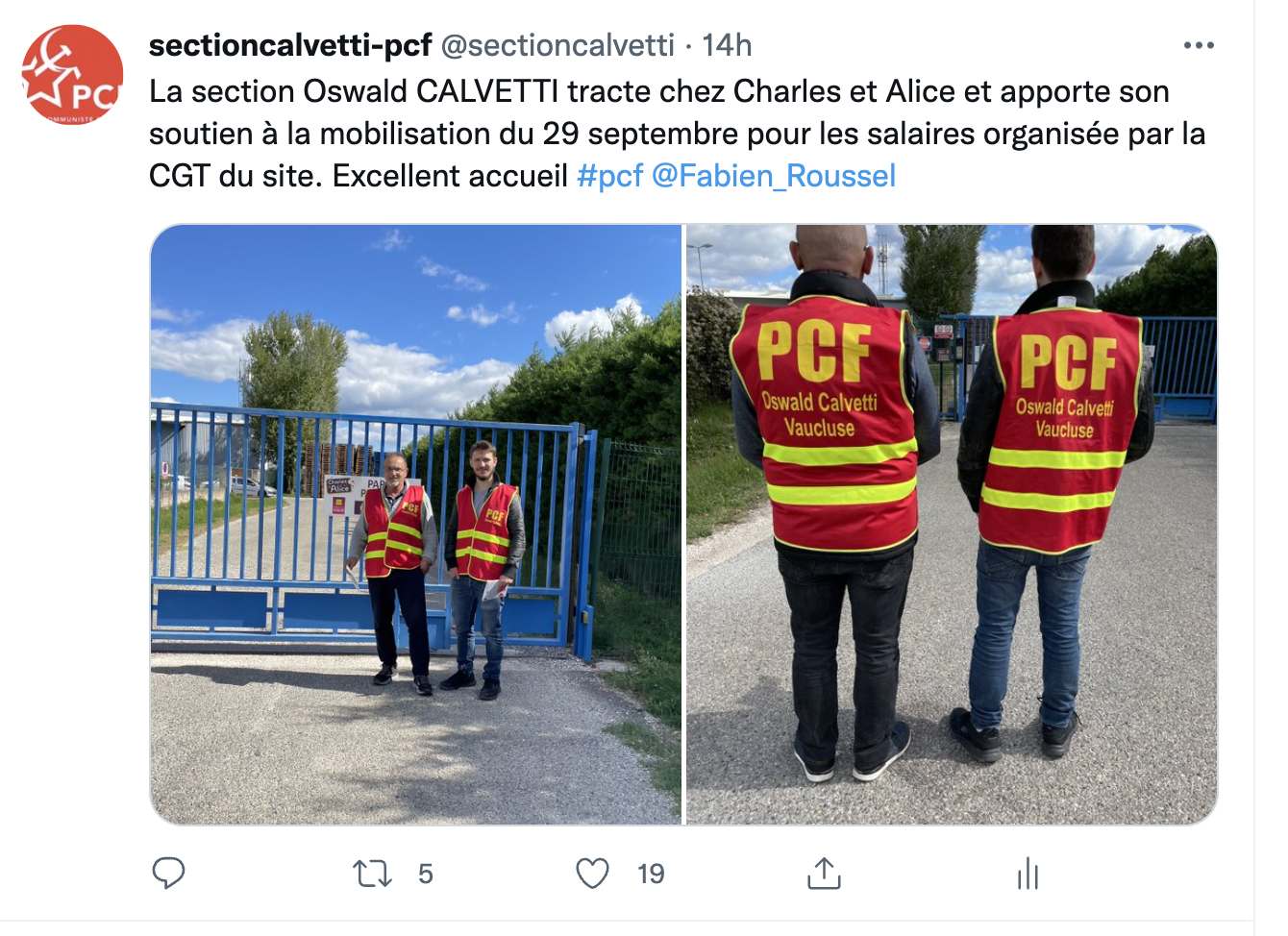Open the share tweet icon
Image resolution: width=1288 pixels, height=936 pixels.
coord(824,873)
